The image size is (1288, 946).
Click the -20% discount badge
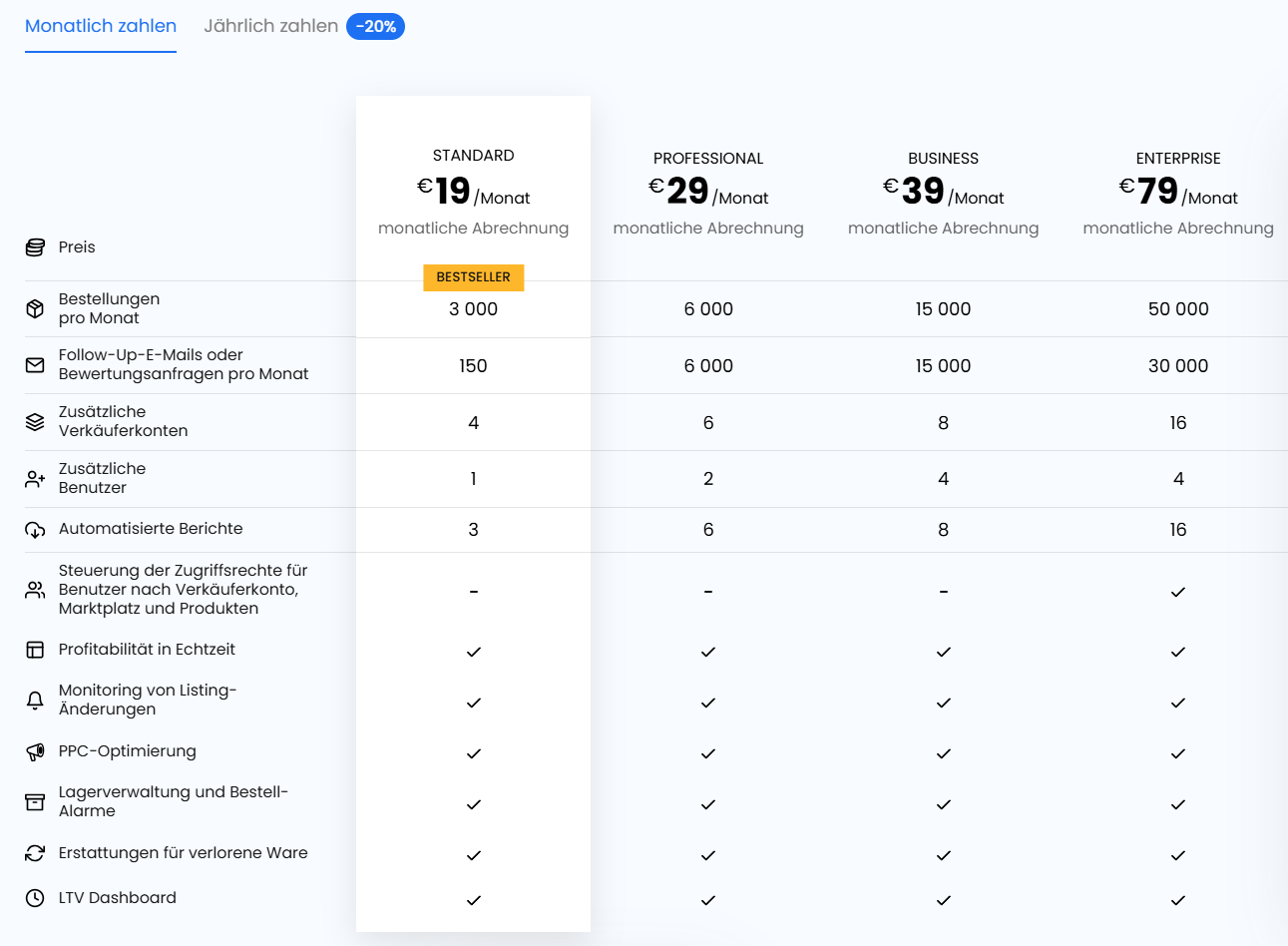[x=375, y=27]
